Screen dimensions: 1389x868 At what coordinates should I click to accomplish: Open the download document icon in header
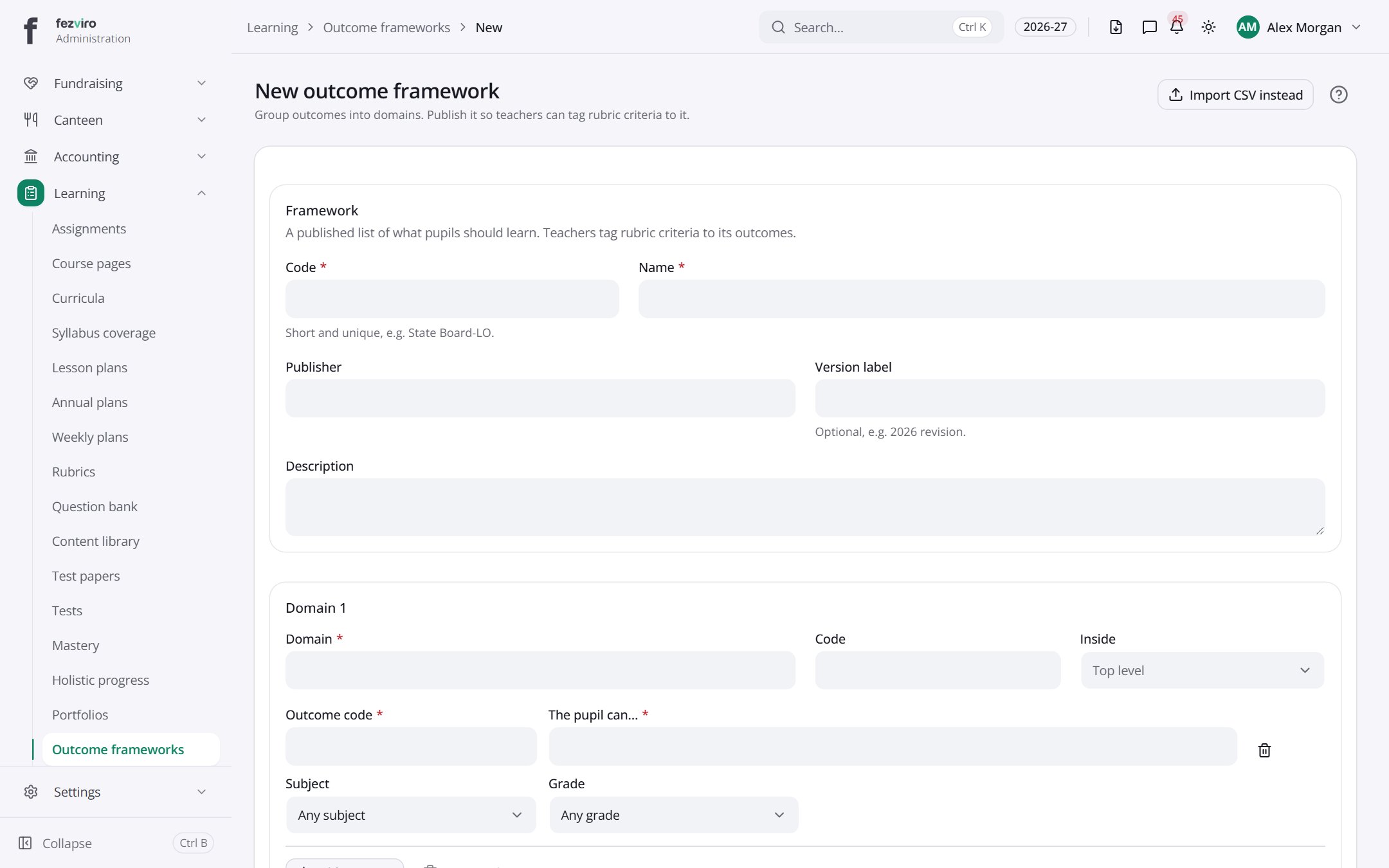click(1116, 27)
